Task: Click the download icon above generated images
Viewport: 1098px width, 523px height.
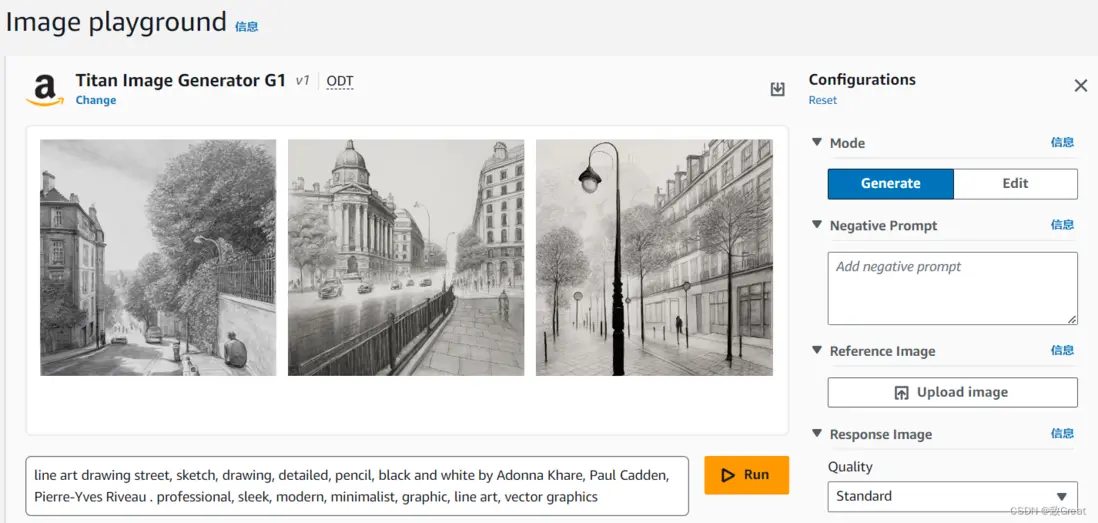Action: pos(777,89)
